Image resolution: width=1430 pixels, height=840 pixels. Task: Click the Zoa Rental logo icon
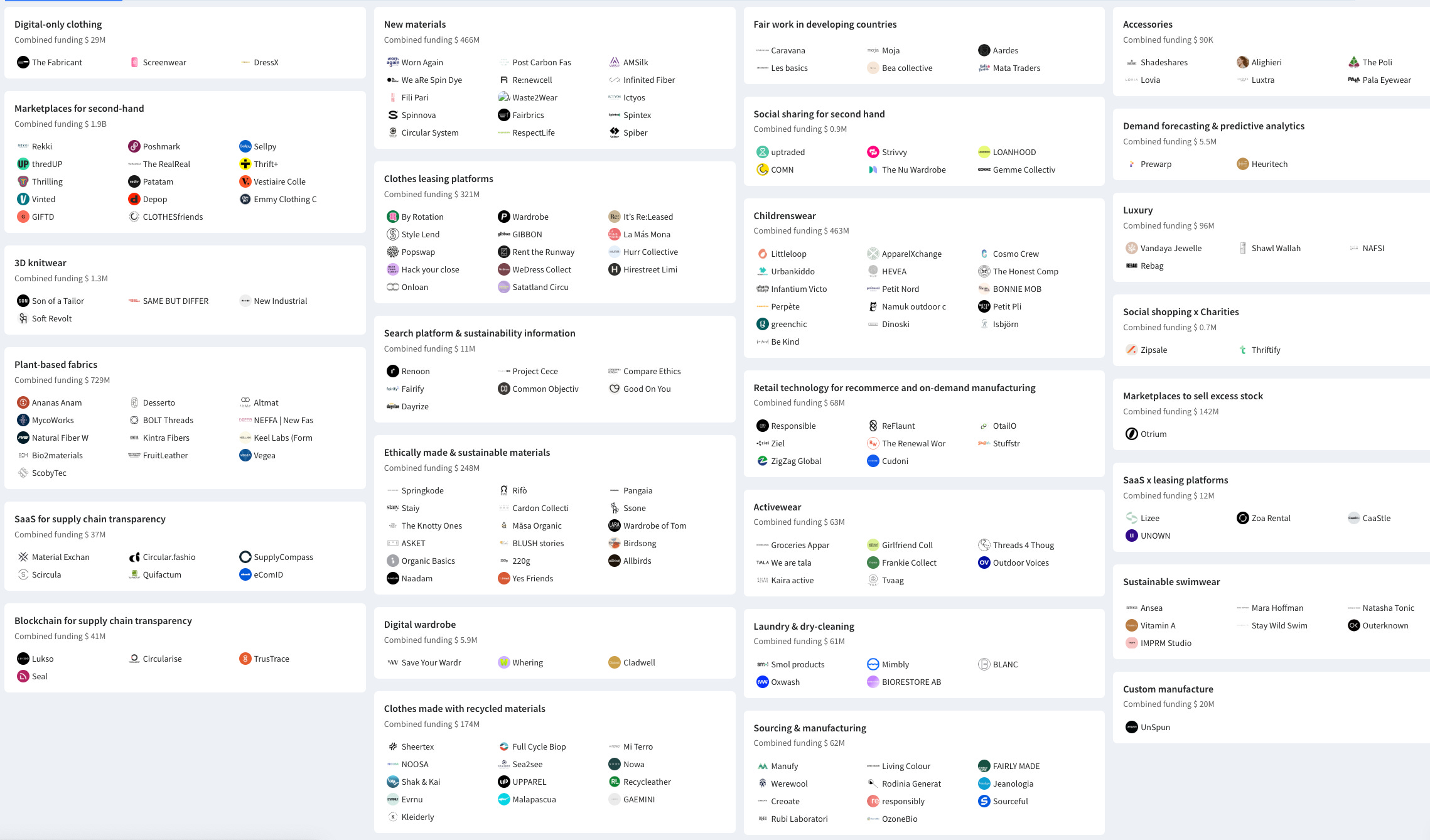1243,518
